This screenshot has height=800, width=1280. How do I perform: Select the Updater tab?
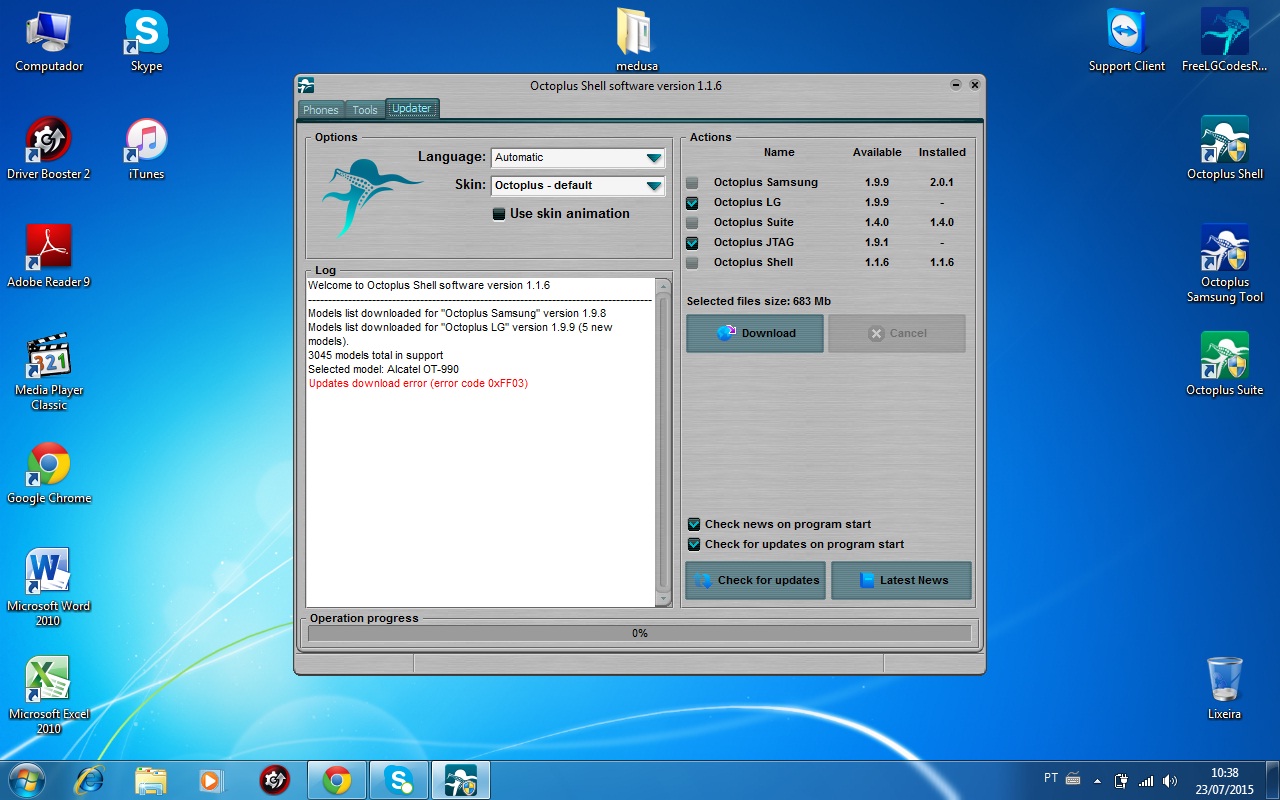(x=412, y=109)
